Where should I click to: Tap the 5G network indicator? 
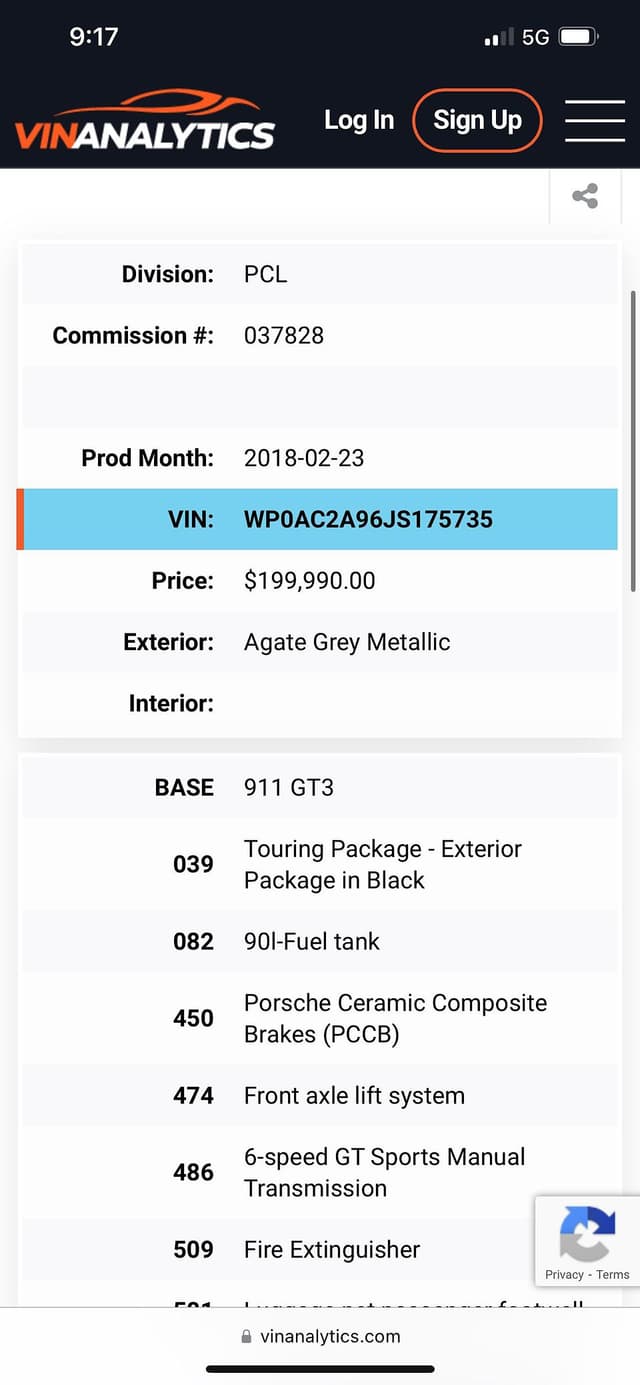click(535, 37)
